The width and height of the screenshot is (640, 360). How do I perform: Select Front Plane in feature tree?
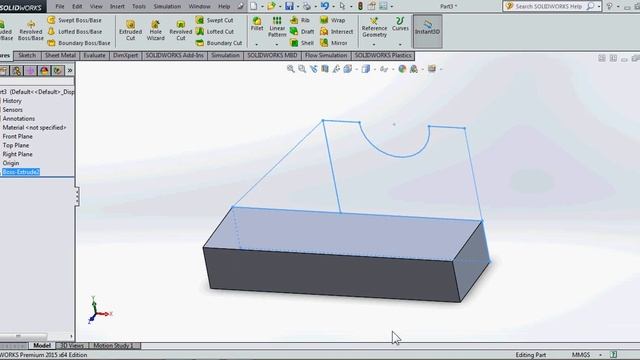pos(18,136)
